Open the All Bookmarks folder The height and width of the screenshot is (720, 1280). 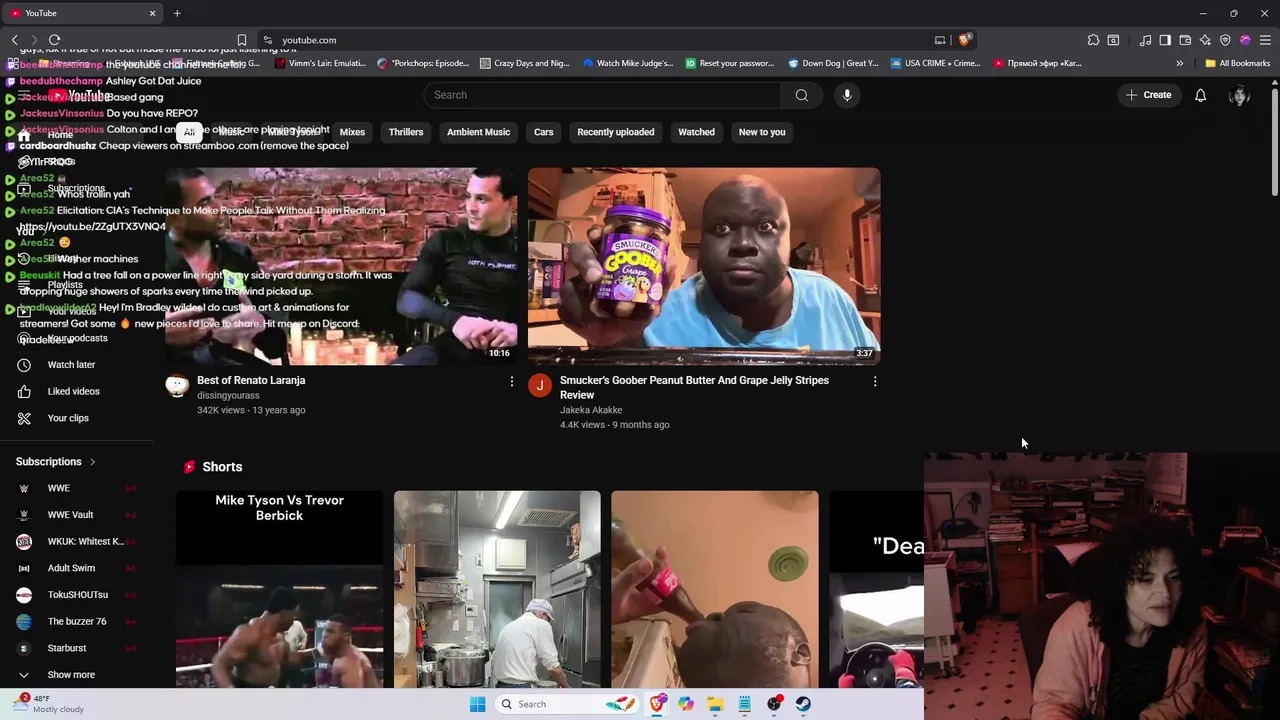1237,63
